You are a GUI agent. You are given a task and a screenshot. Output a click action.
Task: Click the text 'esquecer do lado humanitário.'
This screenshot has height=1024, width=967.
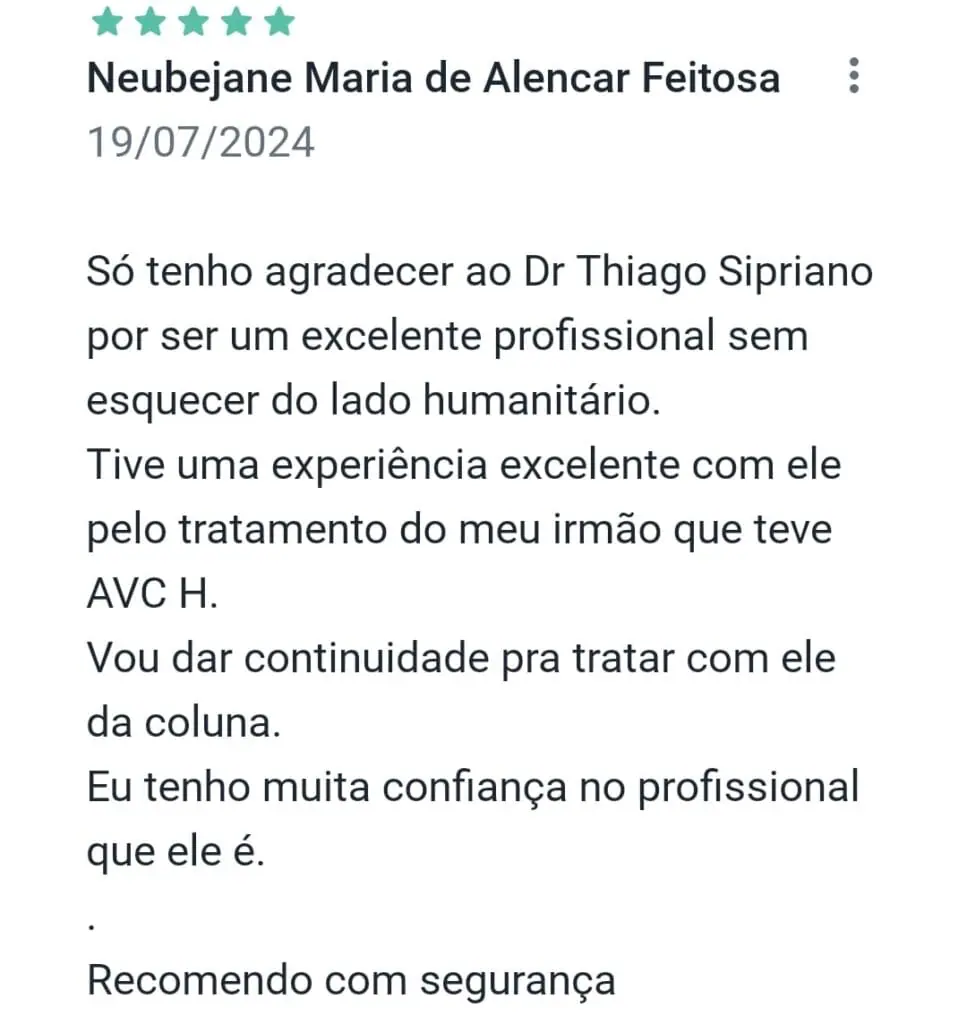tap(373, 400)
